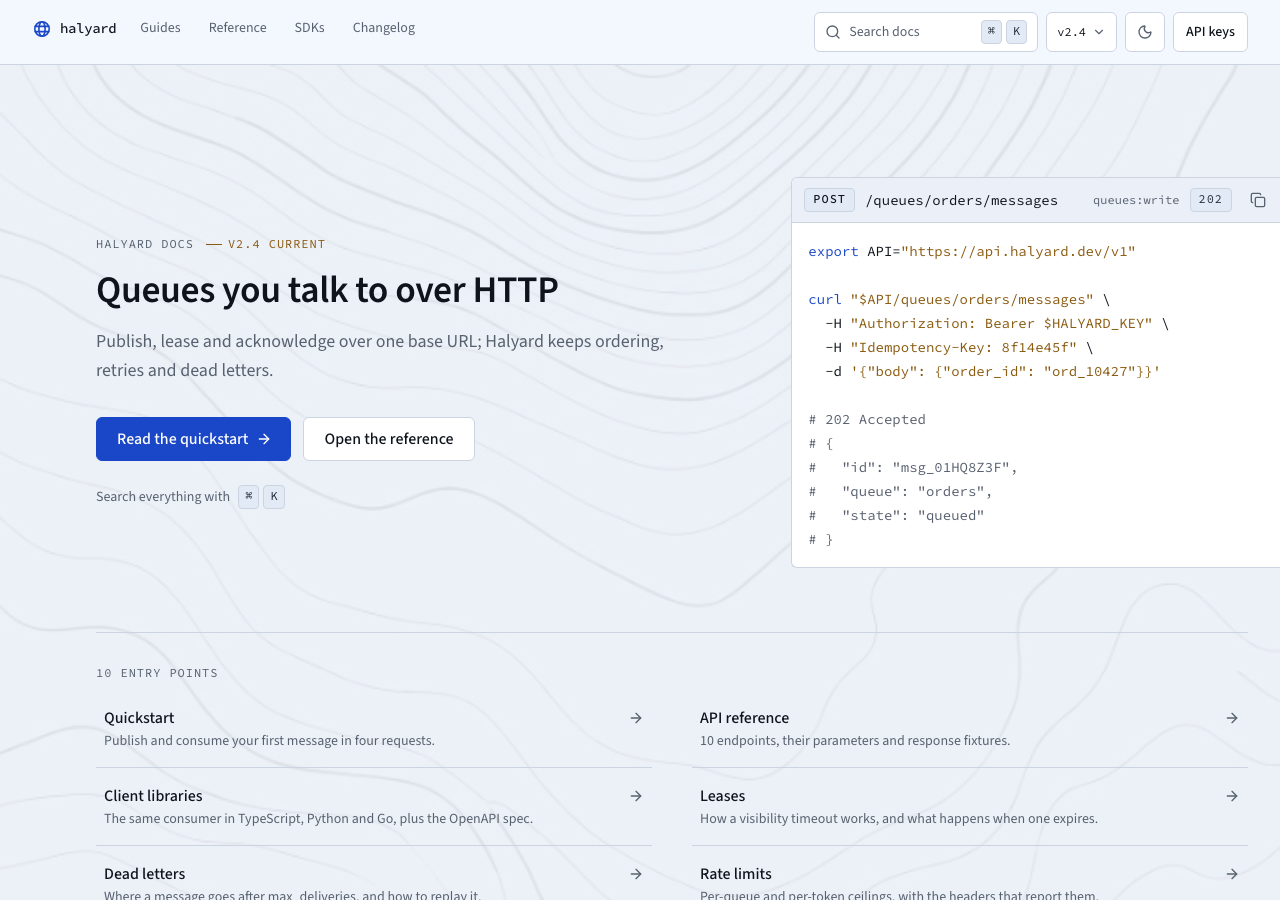Open the Client libraries entry
1280x900 pixels.
tap(374, 807)
